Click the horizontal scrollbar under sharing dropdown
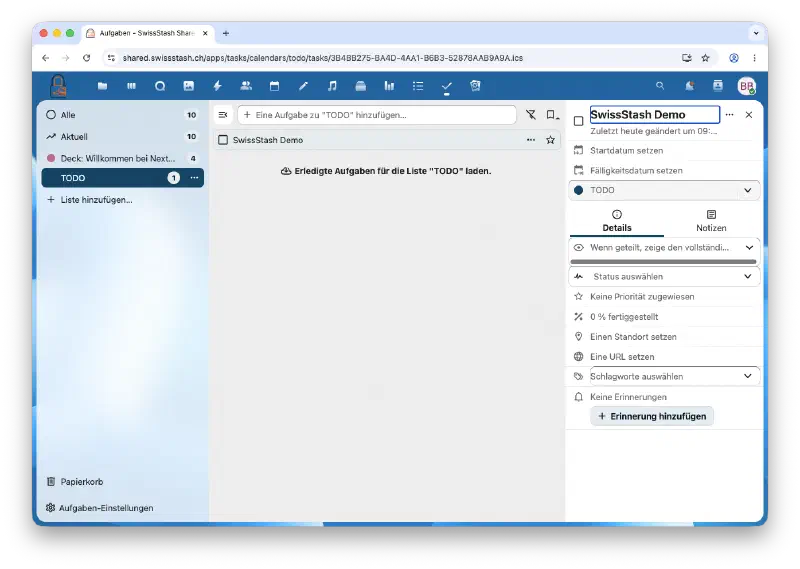Screen dimensions: 800x569 click(x=663, y=262)
